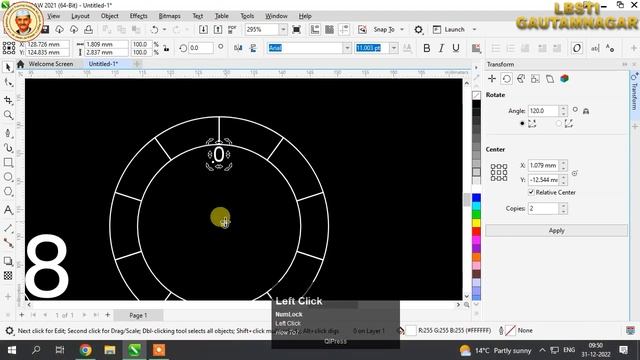Open the Table menu
The image size is (640, 360).
[222, 16]
